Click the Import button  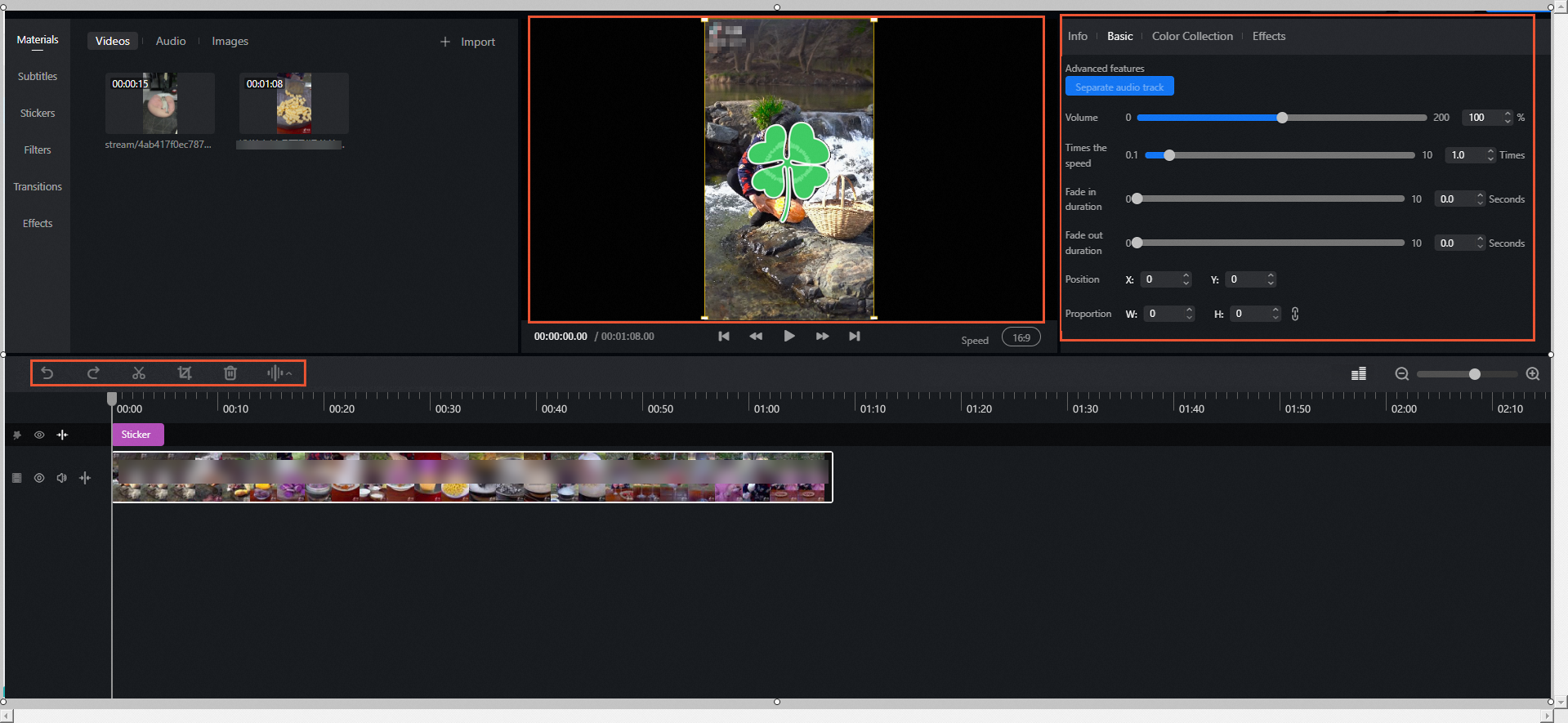468,42
